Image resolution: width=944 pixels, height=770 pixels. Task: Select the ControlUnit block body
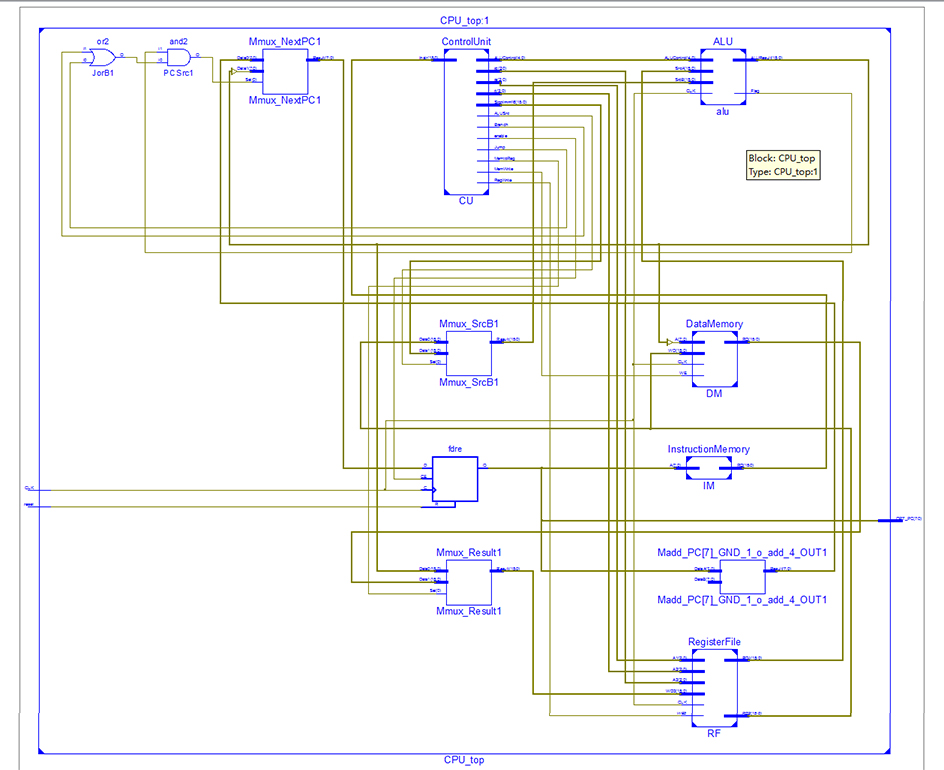[x=466, y=122]
